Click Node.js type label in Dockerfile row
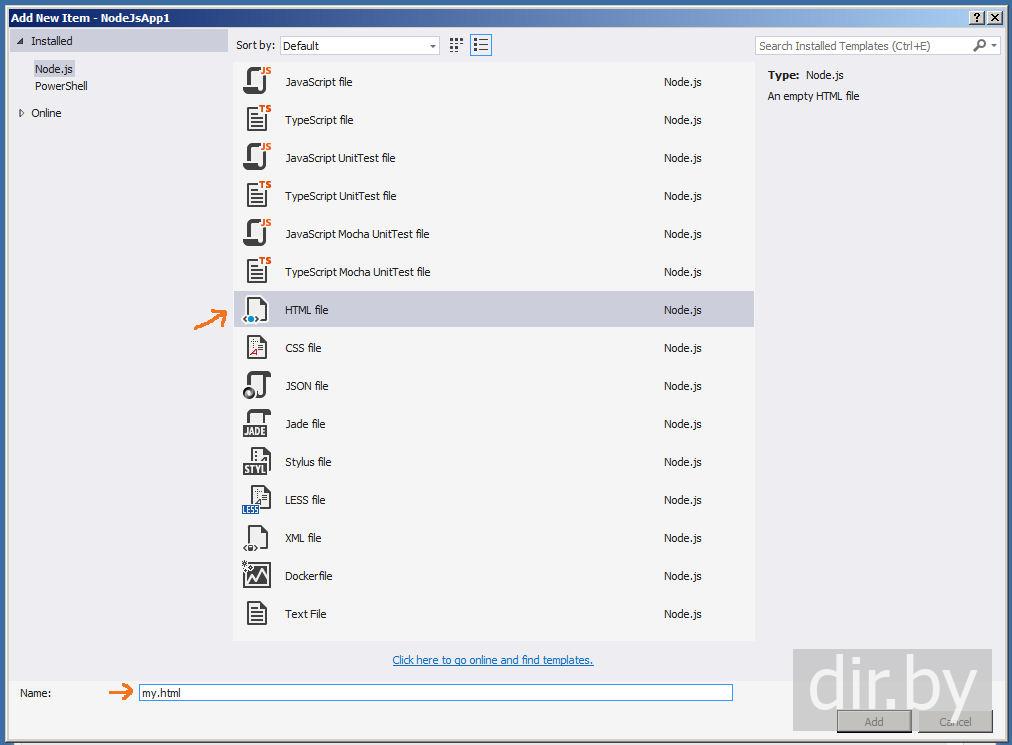 (x=682, y=577)
